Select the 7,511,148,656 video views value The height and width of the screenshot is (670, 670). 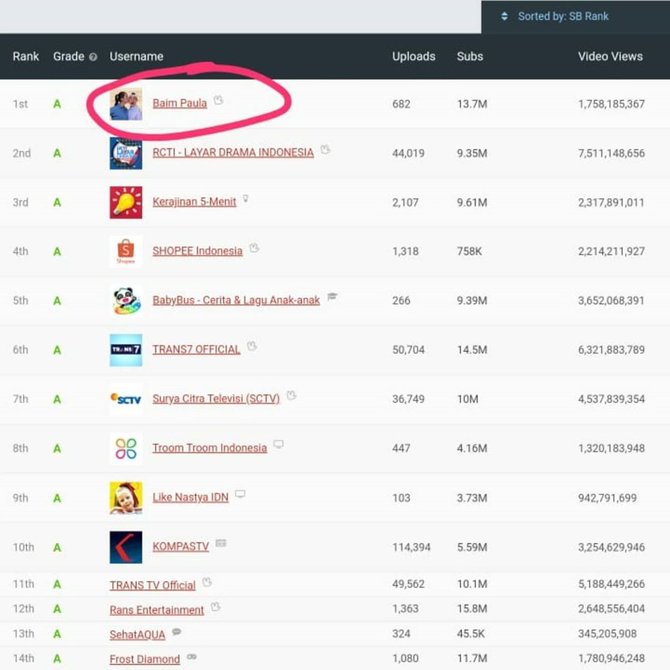[x=611, y=153]
